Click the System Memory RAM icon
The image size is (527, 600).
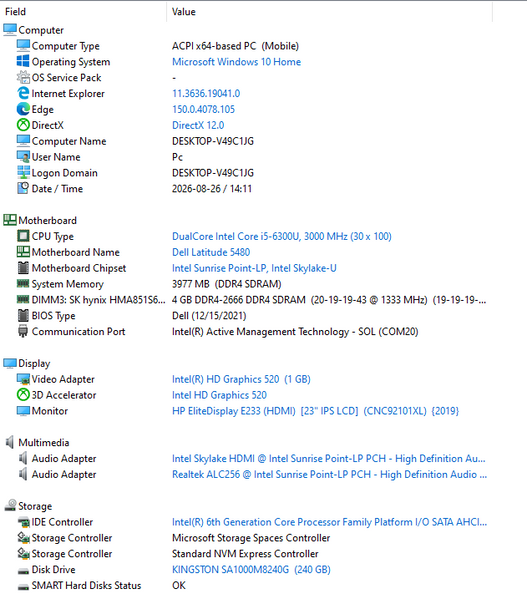[x=23, y=284]
